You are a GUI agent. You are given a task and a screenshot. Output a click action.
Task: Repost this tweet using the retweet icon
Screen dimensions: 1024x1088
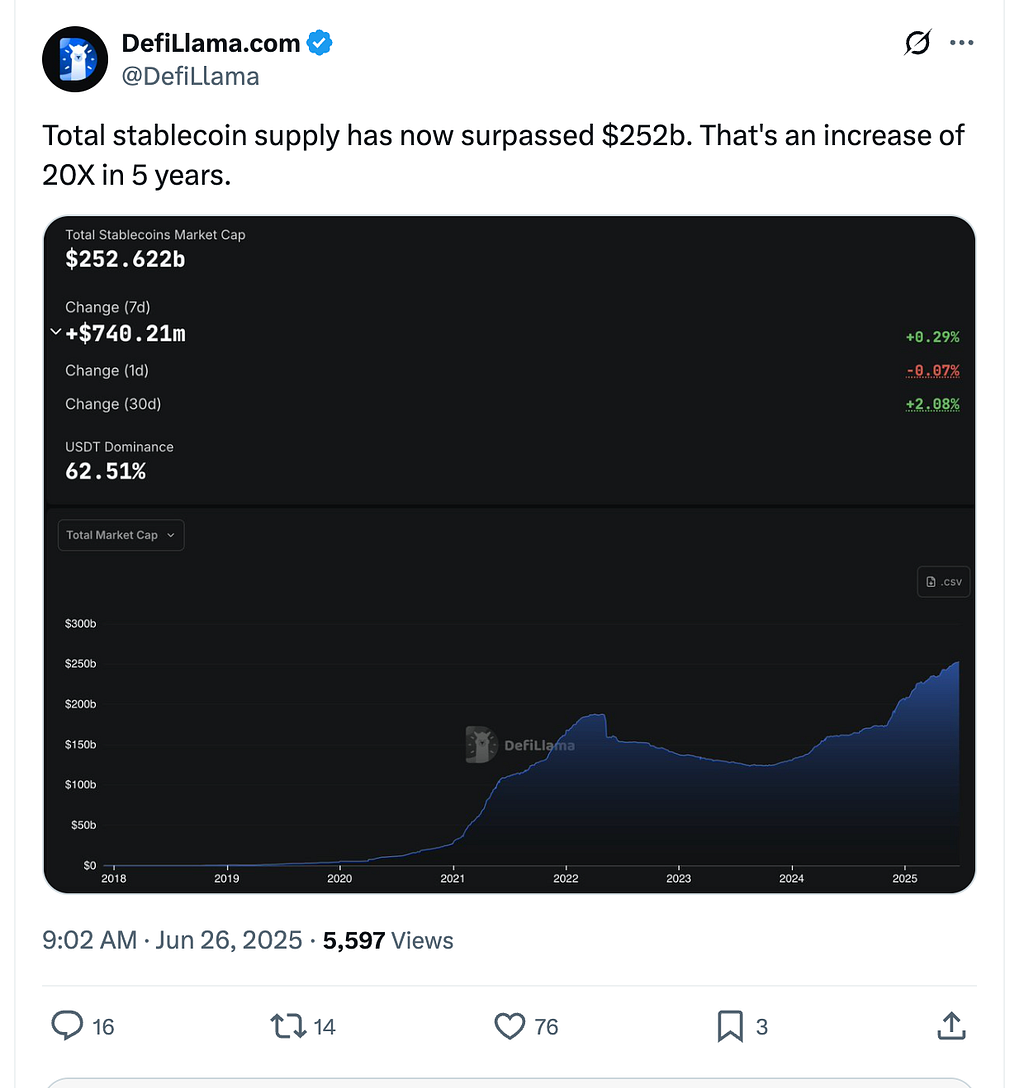coord(288,1026)
